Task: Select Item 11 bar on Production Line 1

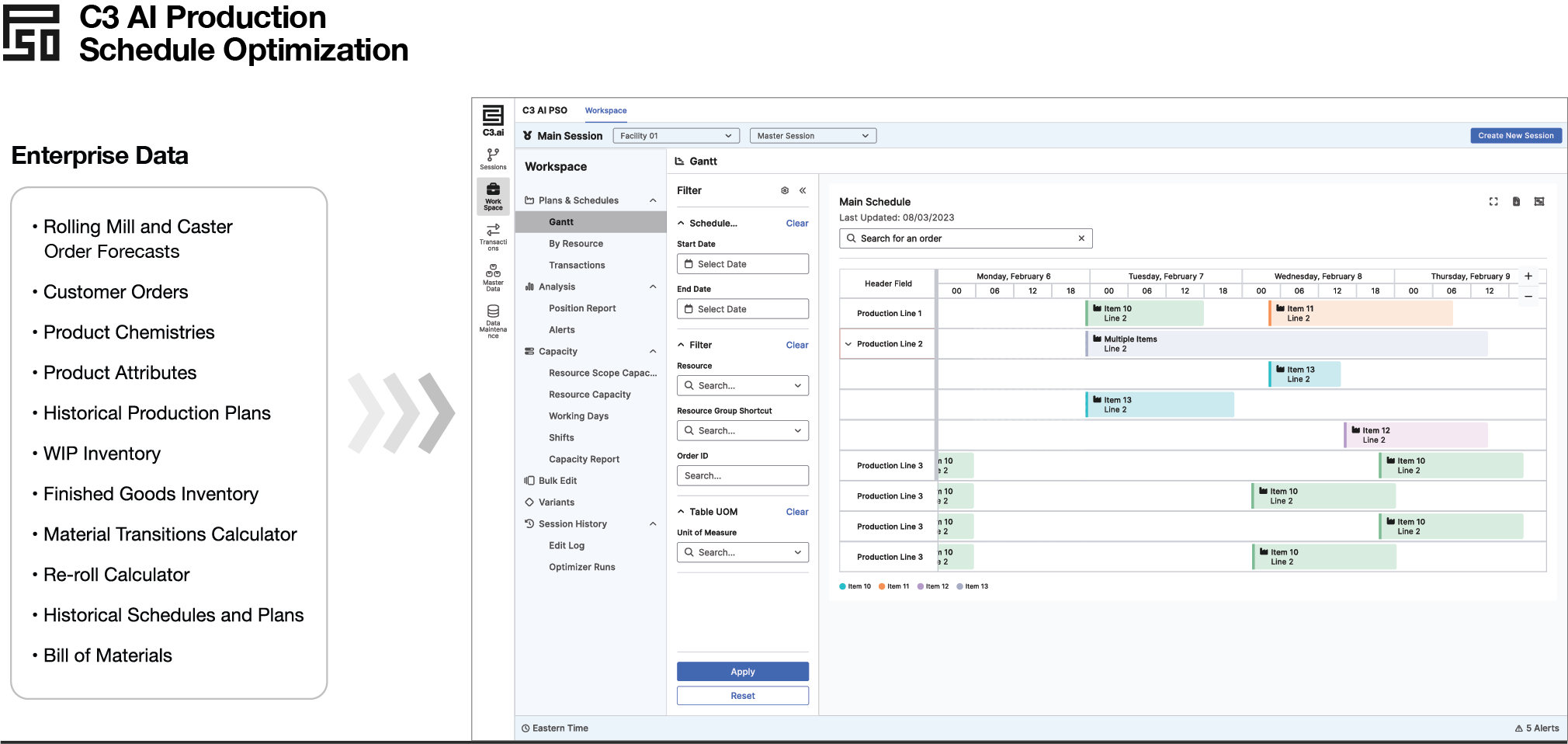Action: [1361, 313]
